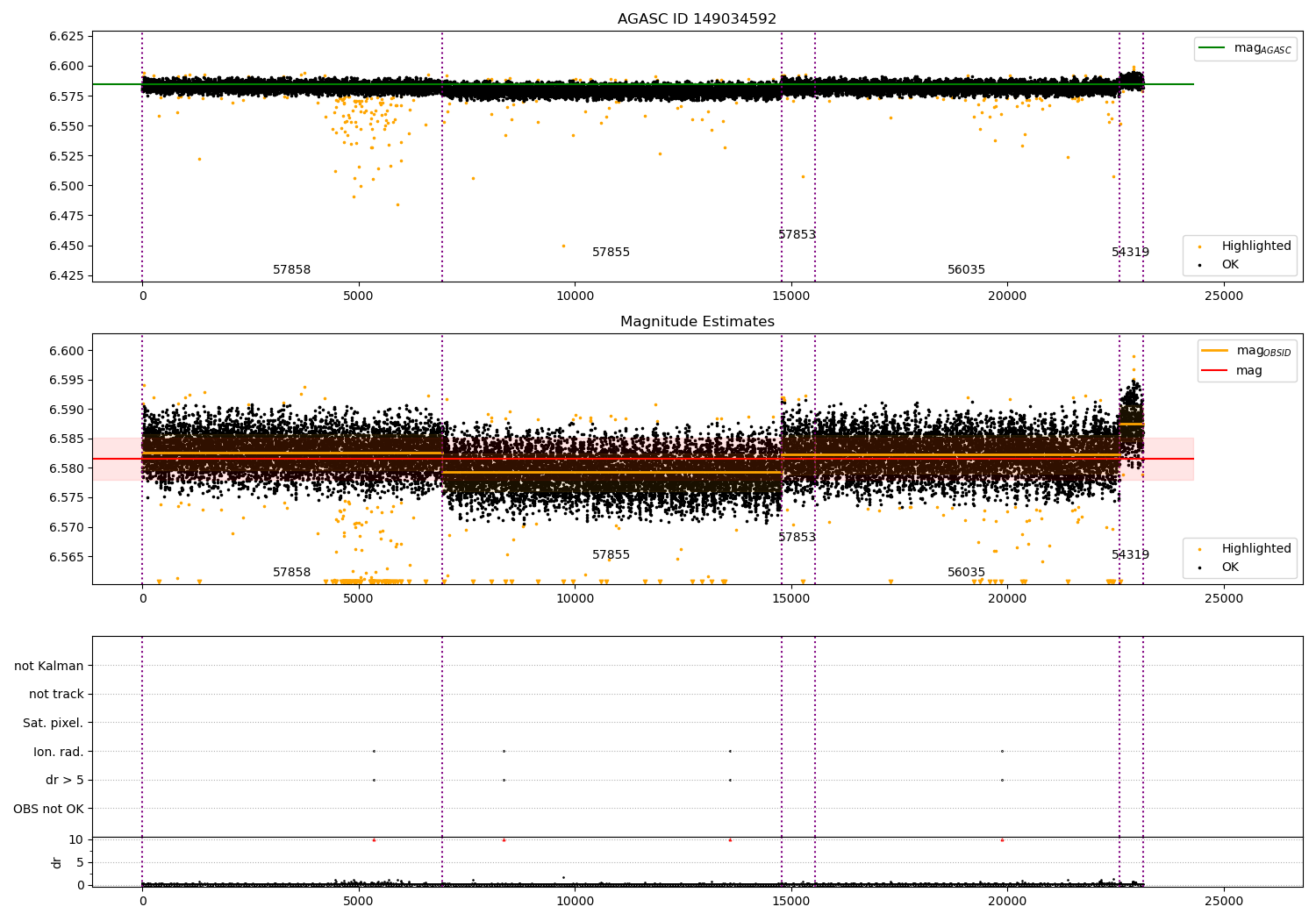The image size is (1316, 921).
Task: Click y-axis tick 6.595 in Magnitude Estimates plot
Action: 67,381
